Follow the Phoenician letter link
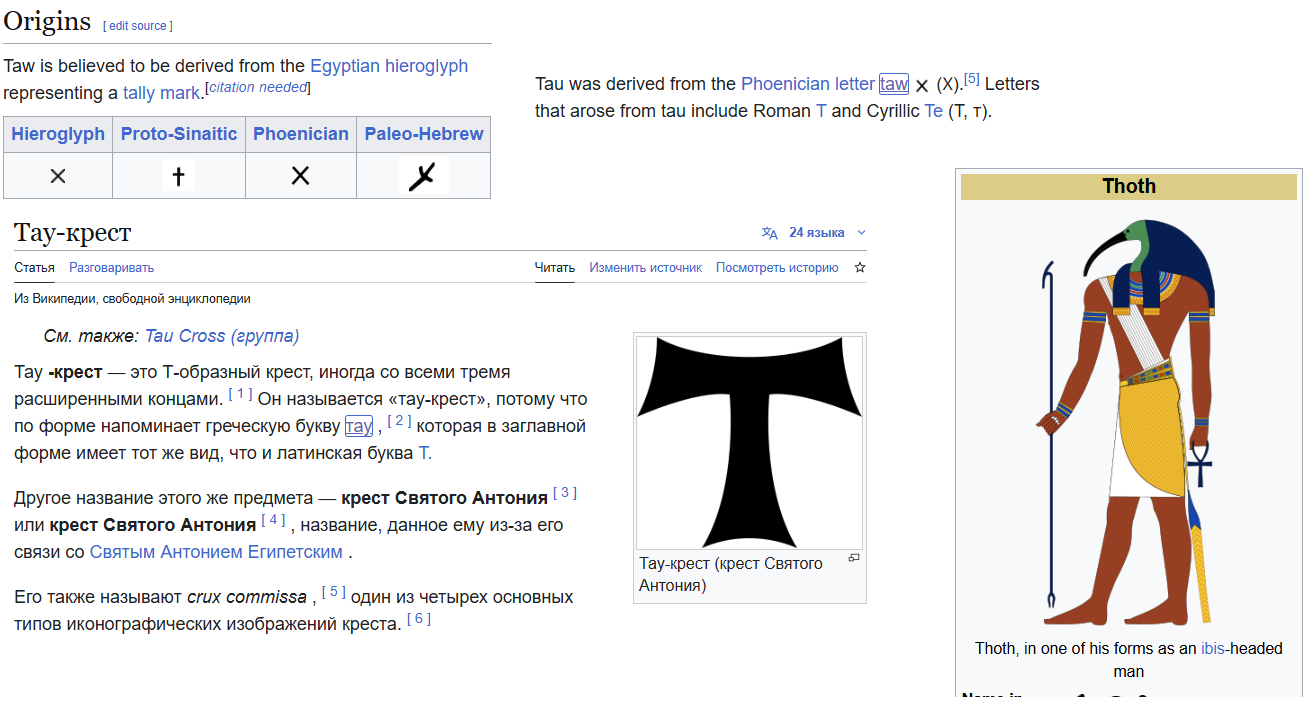 pos(808,84)
